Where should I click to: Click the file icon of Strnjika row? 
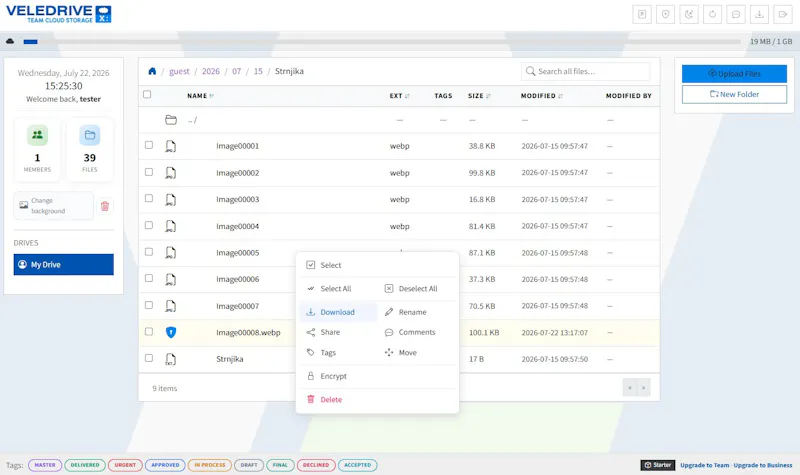point(170,359)
